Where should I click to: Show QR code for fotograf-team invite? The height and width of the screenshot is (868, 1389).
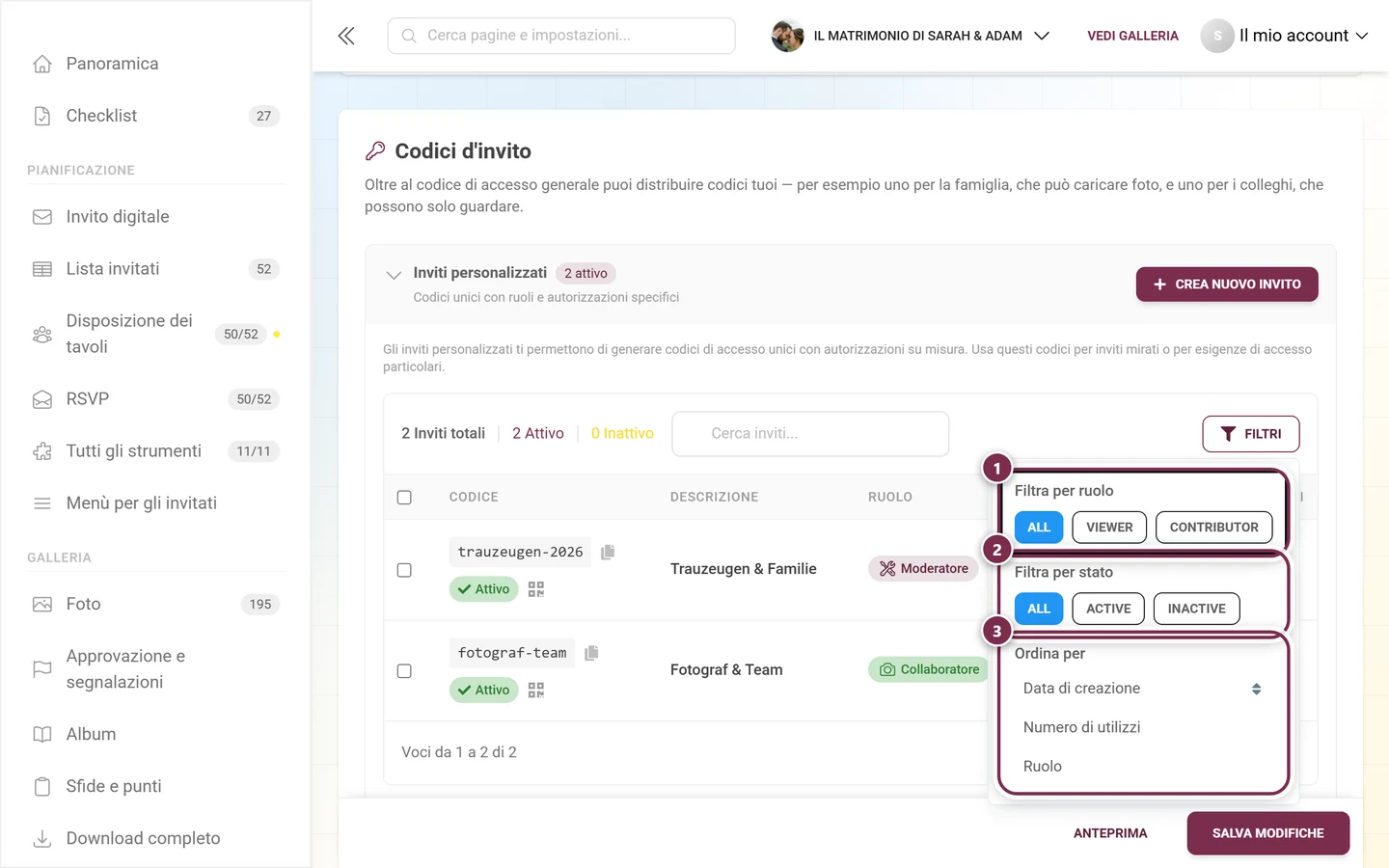point(536,690)
